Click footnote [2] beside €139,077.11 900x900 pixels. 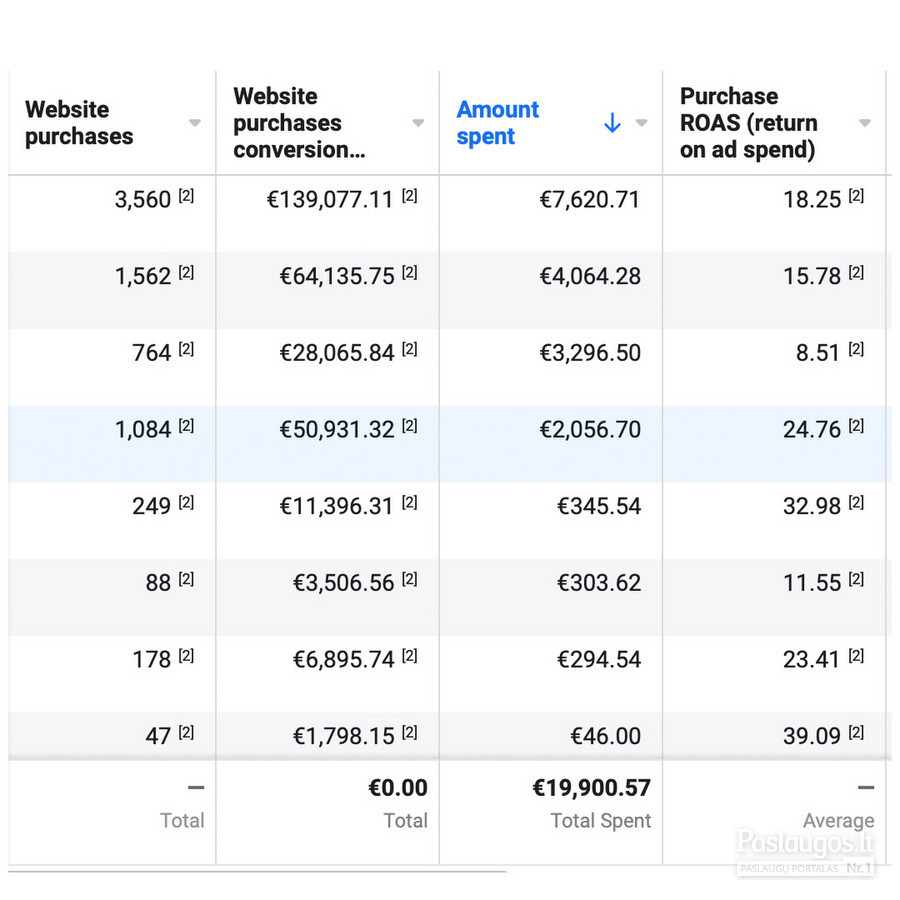(409, 196)
